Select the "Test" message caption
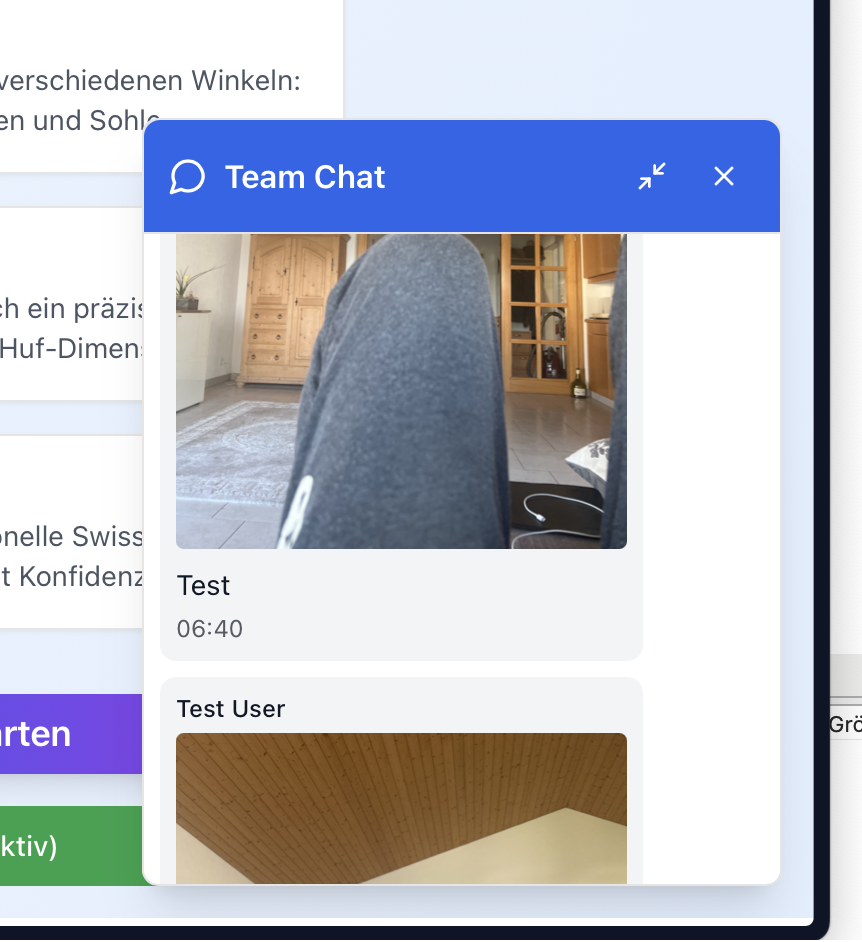This screenshot has width=862, height=942. pyautogui.click(x=203, y=585)
